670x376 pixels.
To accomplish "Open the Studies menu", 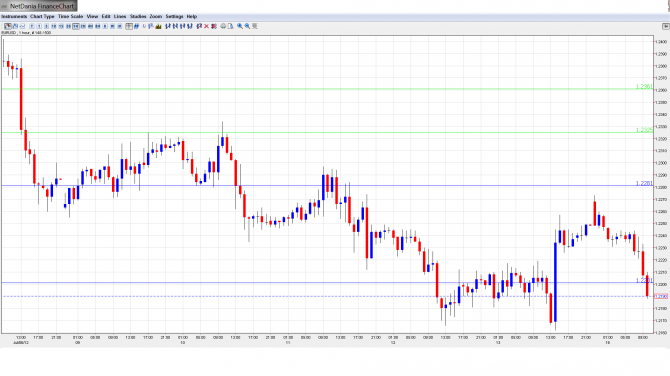I will point(138,17).
